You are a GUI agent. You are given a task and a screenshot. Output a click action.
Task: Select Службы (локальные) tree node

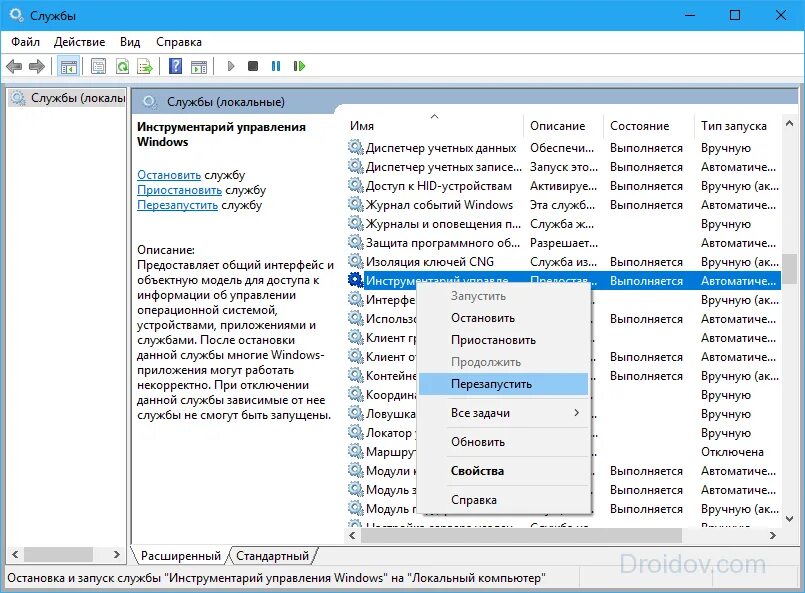pyautogui.click(x=68, y=98)
